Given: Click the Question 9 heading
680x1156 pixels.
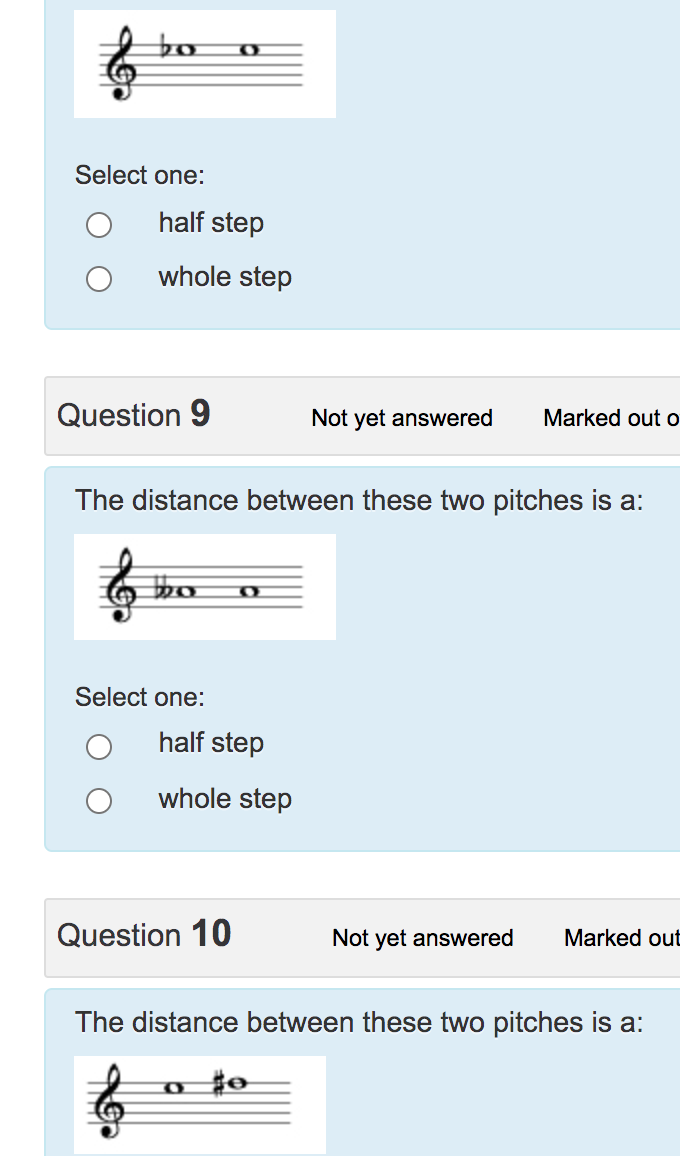Looking at the screenshot, I should pyautogui.click(x=133, y=416).
